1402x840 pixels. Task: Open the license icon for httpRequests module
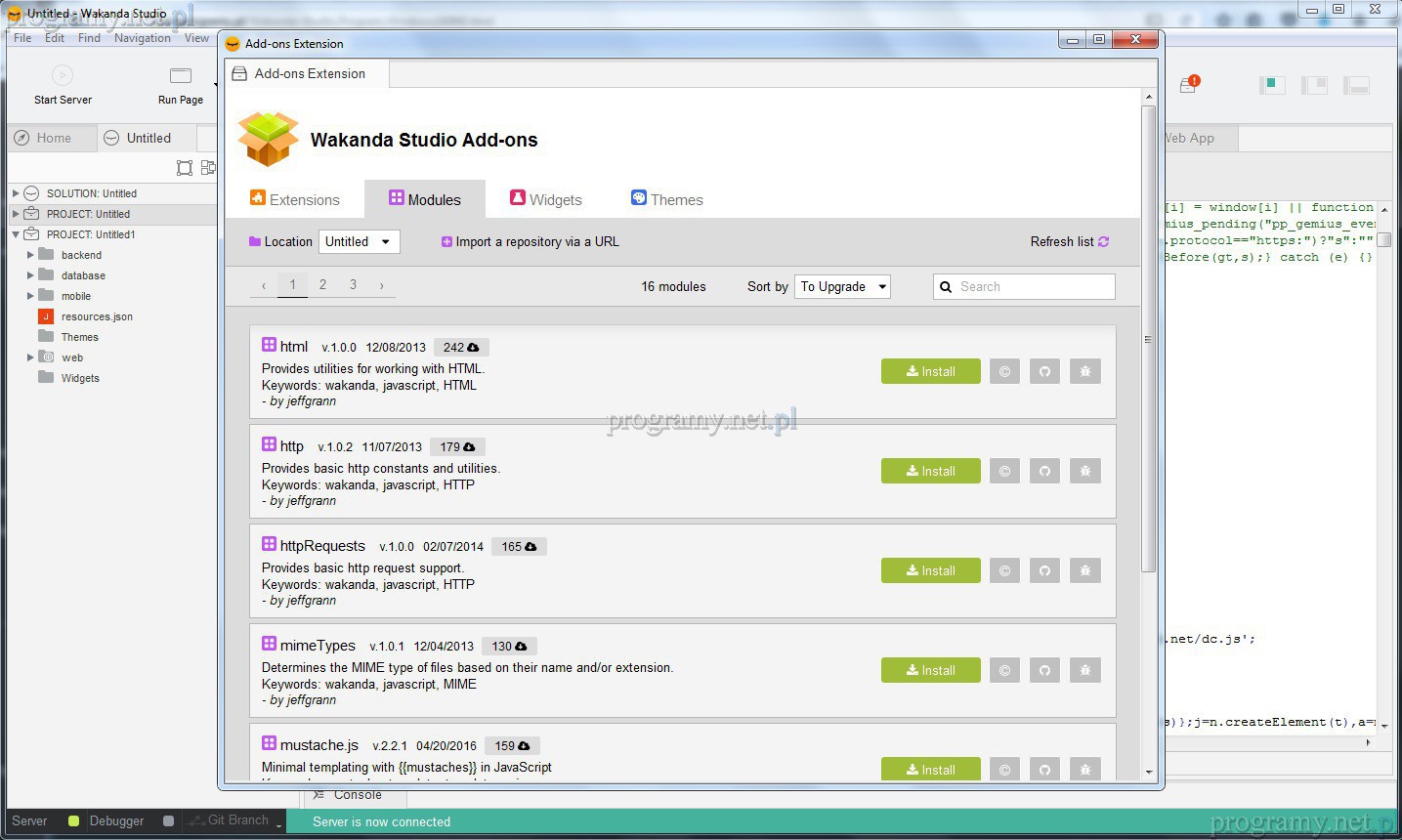pyautogui.click(x=1004, y=570)
